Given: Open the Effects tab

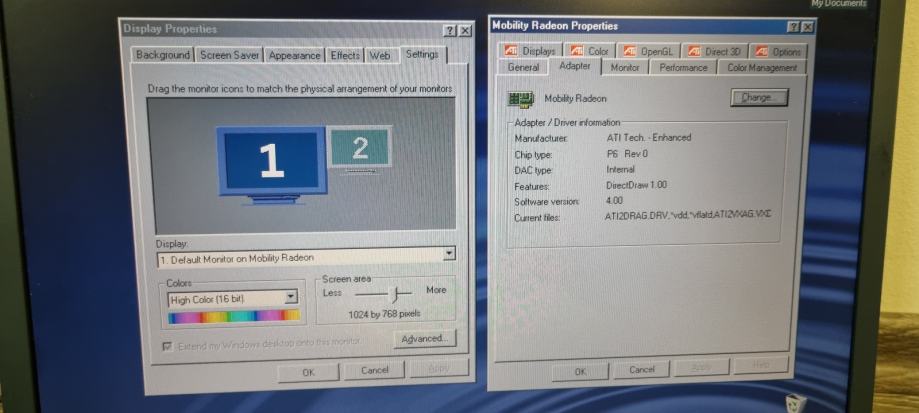Looking at the screenshot, I should pyautogui.click(x=345, y=56).
